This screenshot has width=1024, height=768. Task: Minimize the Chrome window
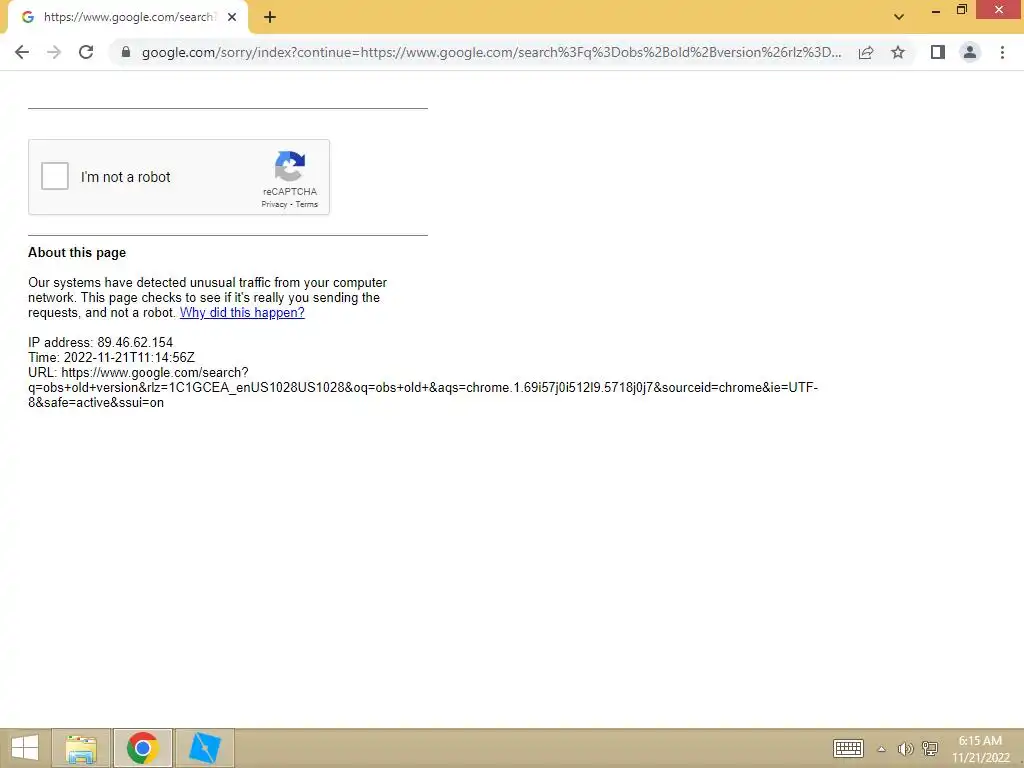click(x=936, y=10)
